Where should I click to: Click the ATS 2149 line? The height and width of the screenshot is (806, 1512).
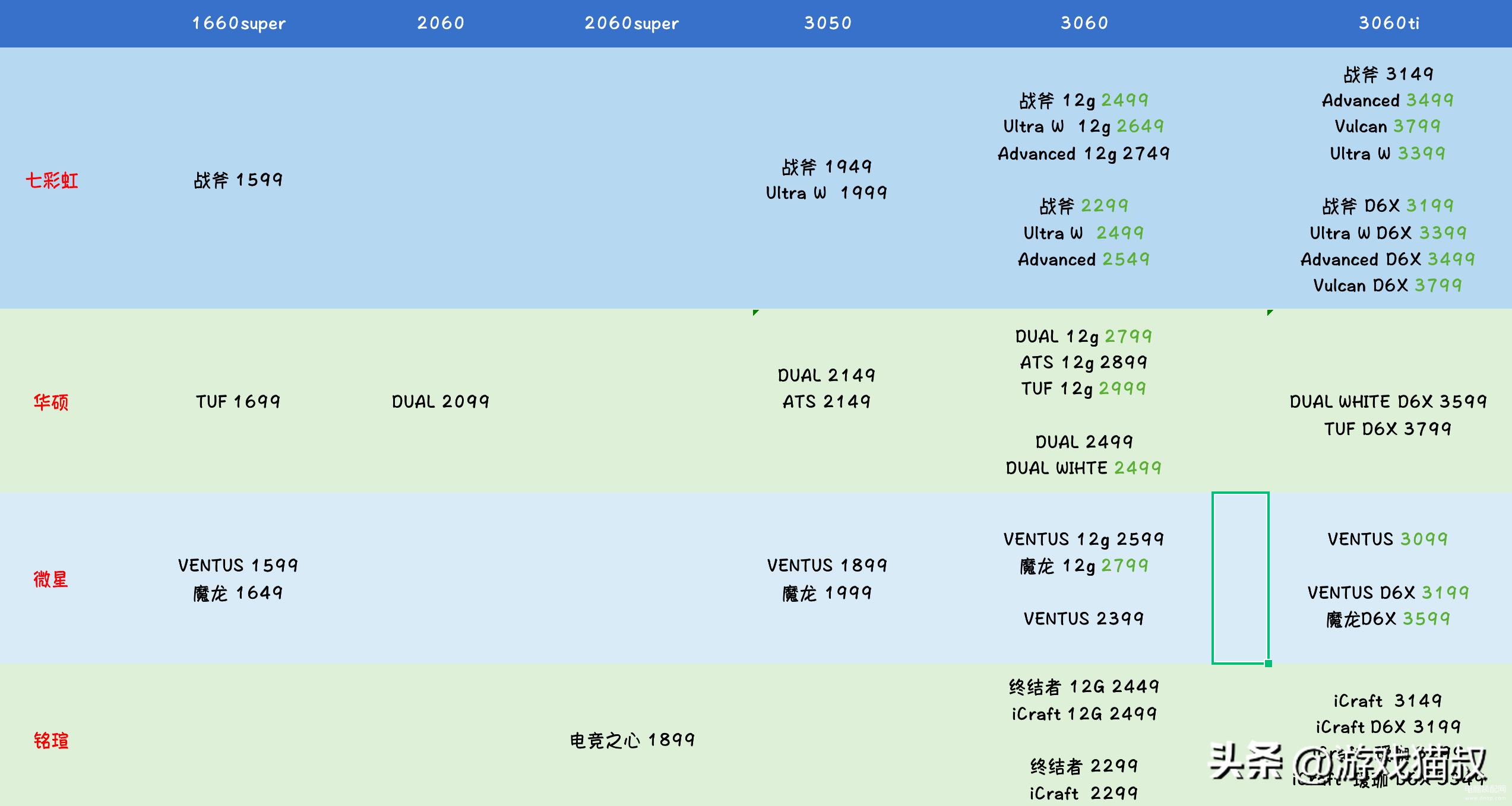click(827, 402)
